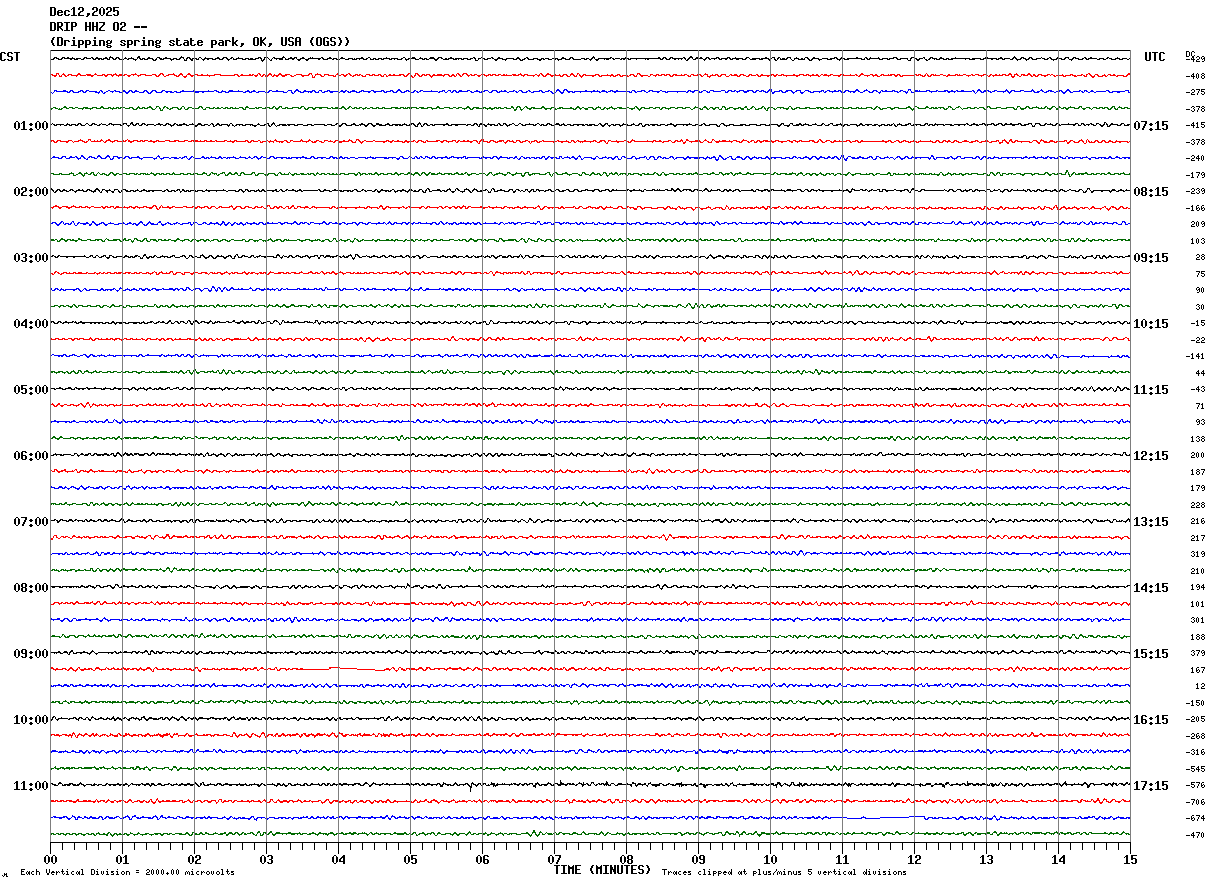This screenshot has height=886, width=1210.
Task: Click the 08 minute axis tick label
Action: 626,859
